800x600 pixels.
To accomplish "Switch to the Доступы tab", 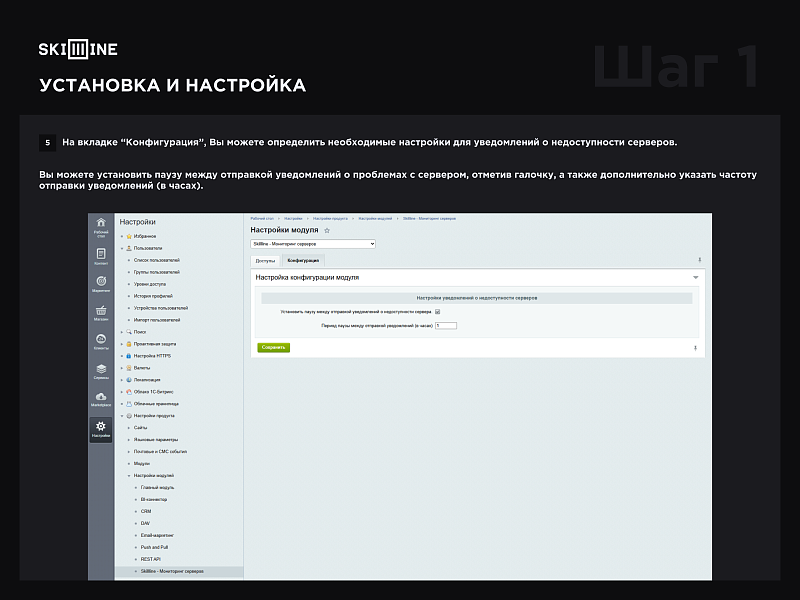I will pos(265,260).
